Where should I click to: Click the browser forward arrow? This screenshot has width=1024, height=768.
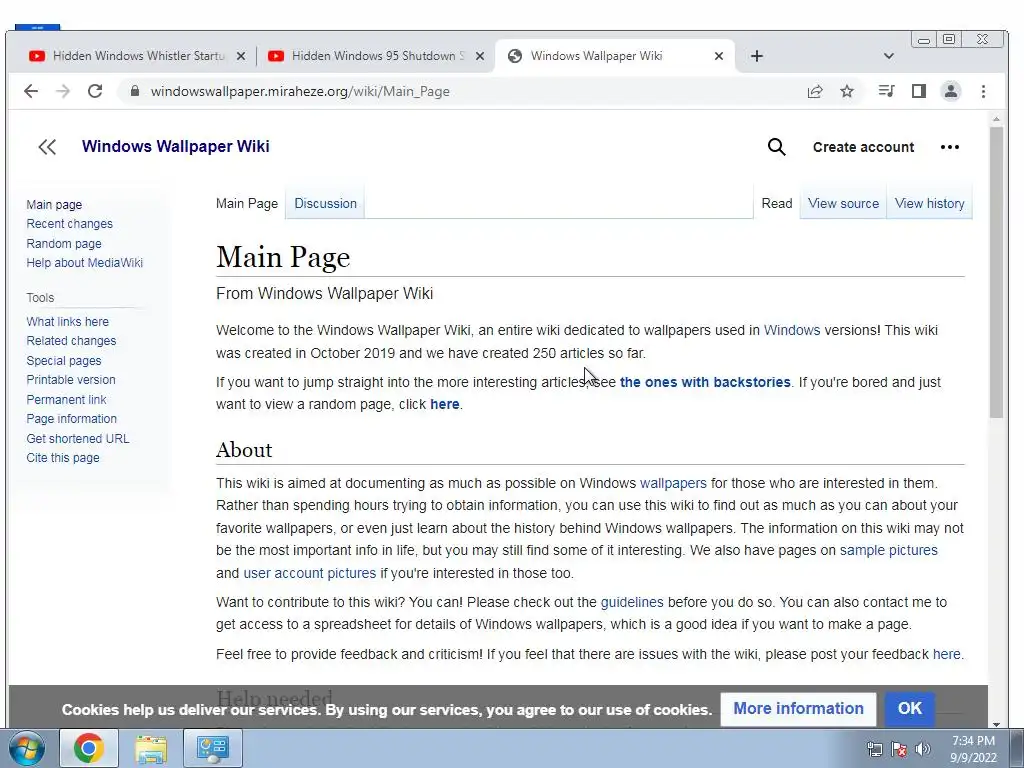tap(63, 91)
